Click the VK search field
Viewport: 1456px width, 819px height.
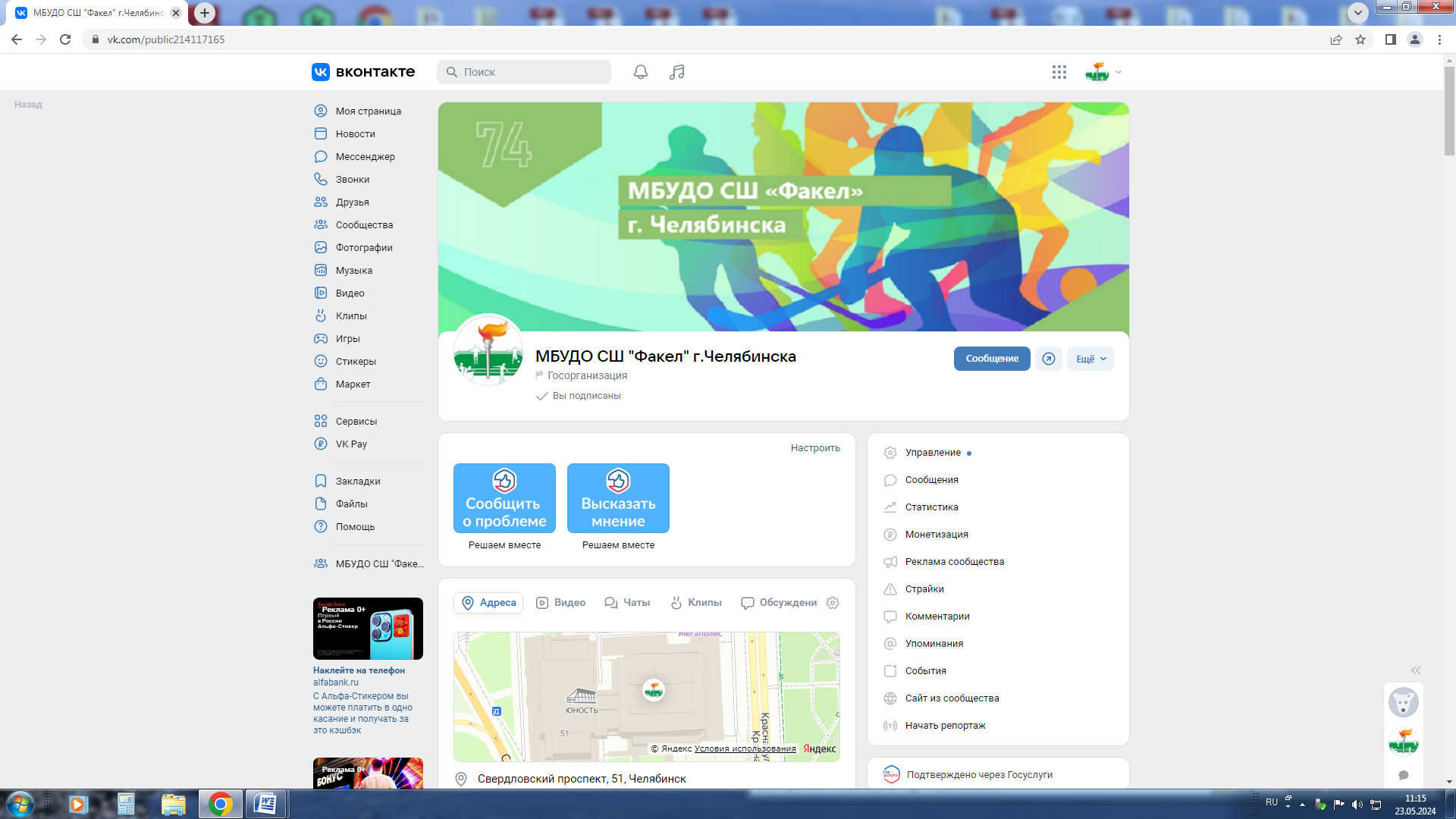[x=524, y=72]
